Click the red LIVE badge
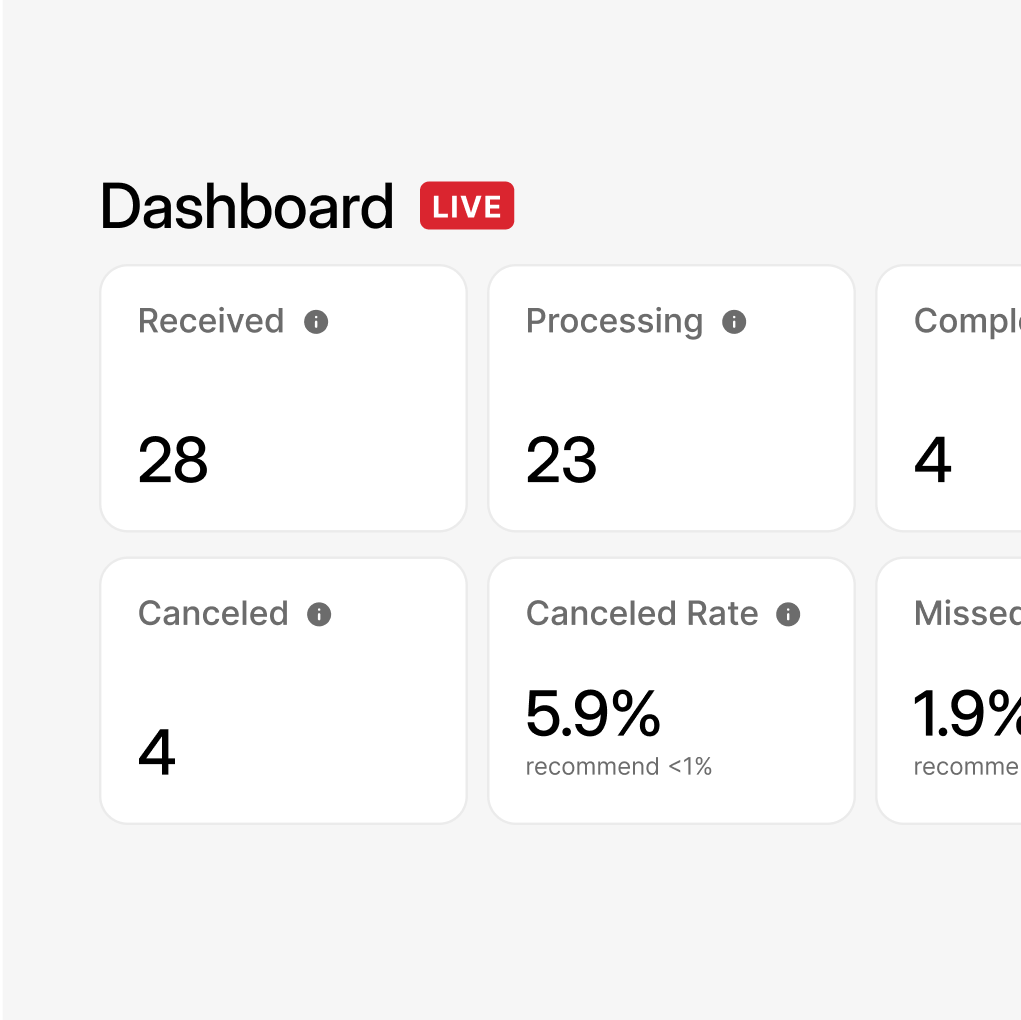The width and height of the screenshot is (1021, 1020). (467, 206)
